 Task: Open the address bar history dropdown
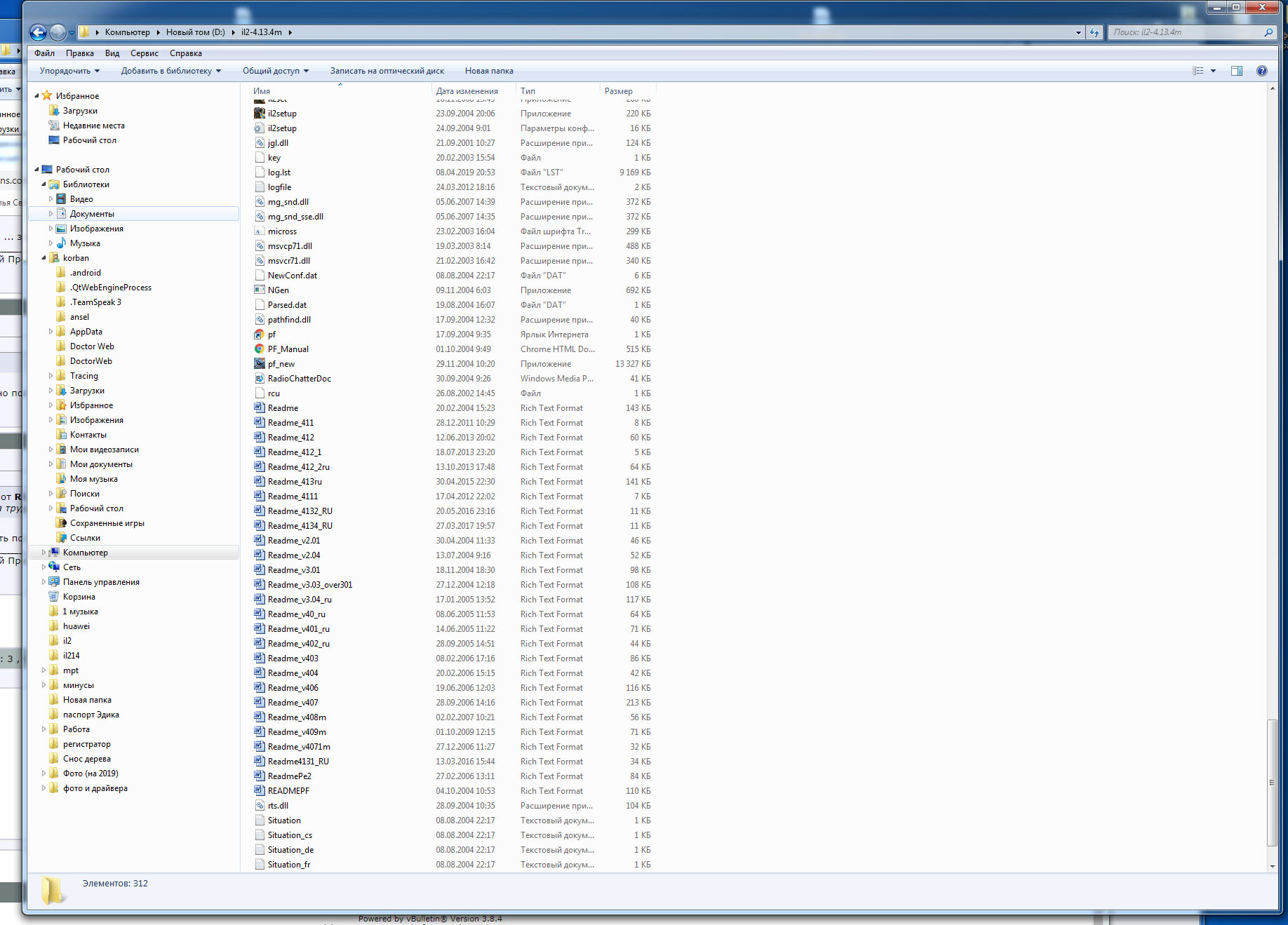point(1078,32)
